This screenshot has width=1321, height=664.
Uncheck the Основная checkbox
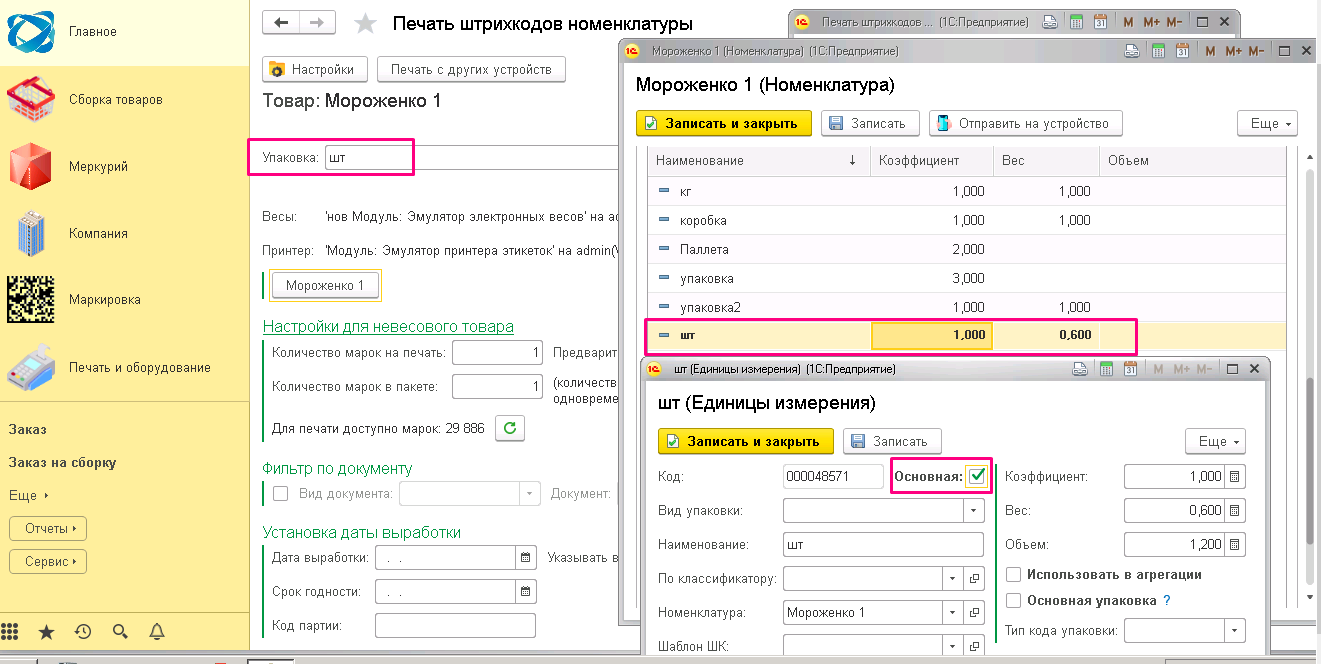point(977,477)
